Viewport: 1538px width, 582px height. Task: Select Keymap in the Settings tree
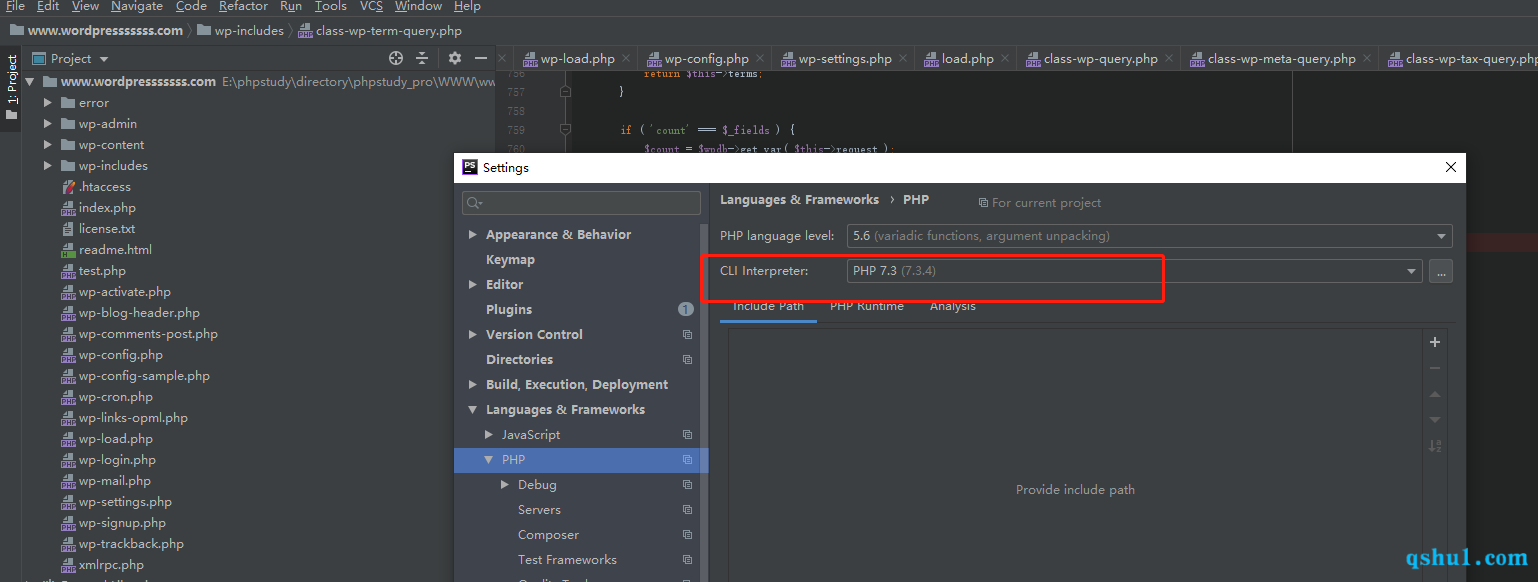click(510, 260)
